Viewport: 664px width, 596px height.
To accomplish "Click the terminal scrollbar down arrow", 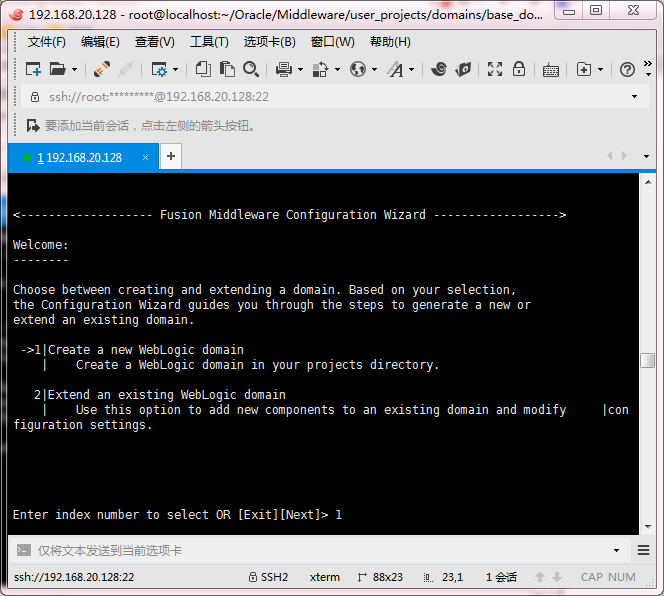I will click(648, 527).
